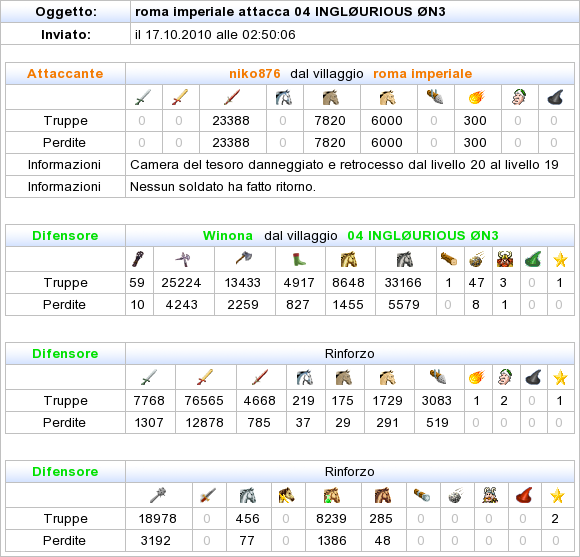Click the battering ram icon in the Attaccante table

coord(435,97)
